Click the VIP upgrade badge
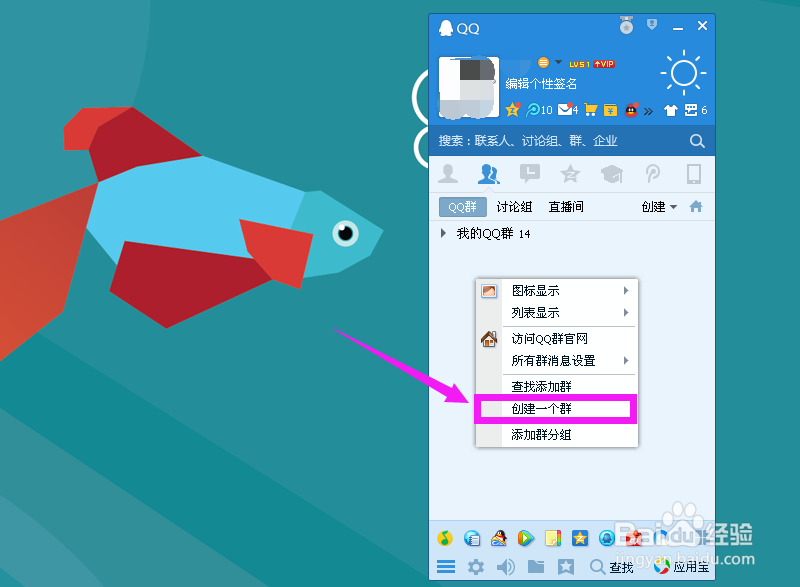Image resolution: width=800 pixels, height=587 pixels. [x=604, y=64]
